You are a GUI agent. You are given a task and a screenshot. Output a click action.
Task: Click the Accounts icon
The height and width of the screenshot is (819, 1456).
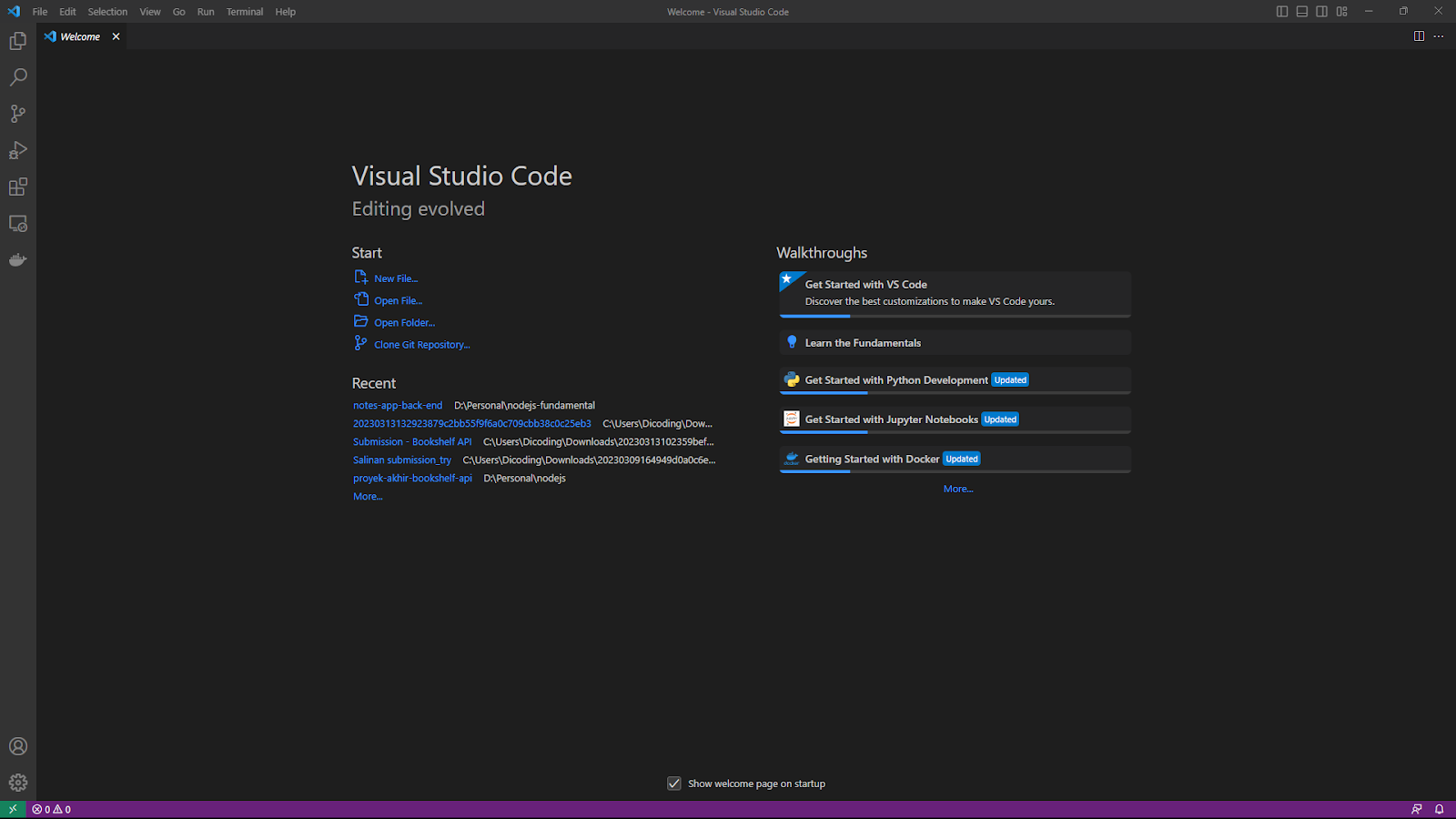[18, 746]
